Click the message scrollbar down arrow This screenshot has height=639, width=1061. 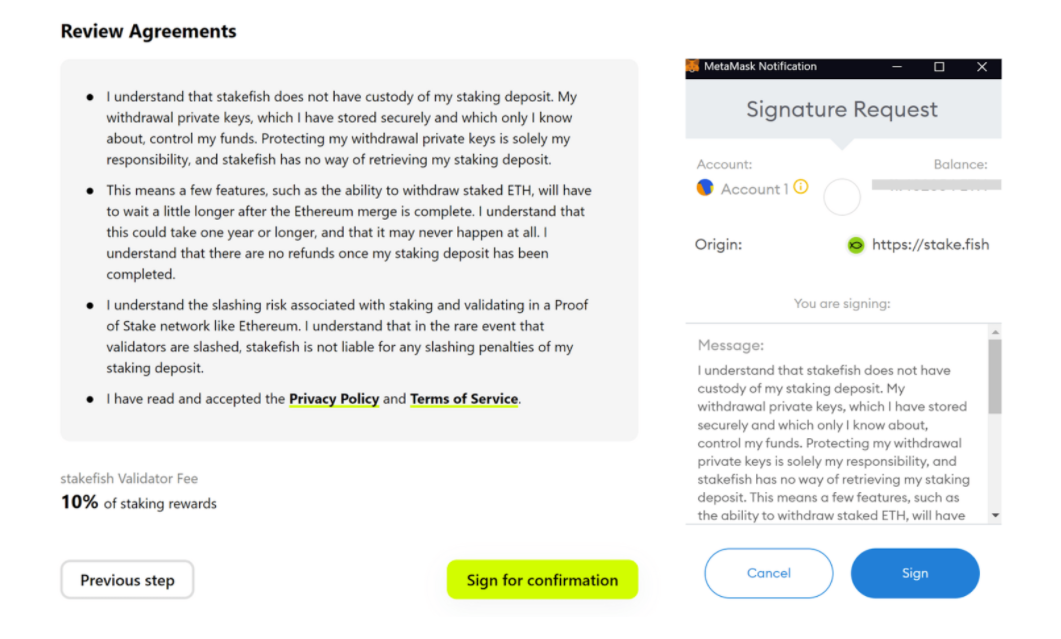coord(994,515)
